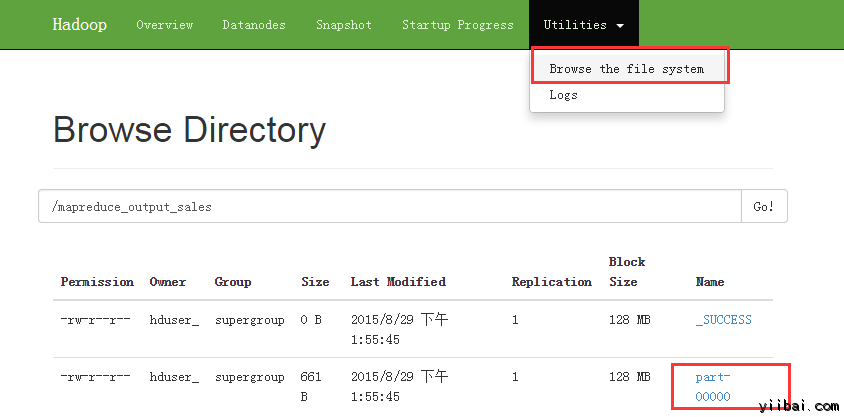Click the Hadoop brand logo text
The height and width of the screenshot is (417, 844).
pos(79,24)
